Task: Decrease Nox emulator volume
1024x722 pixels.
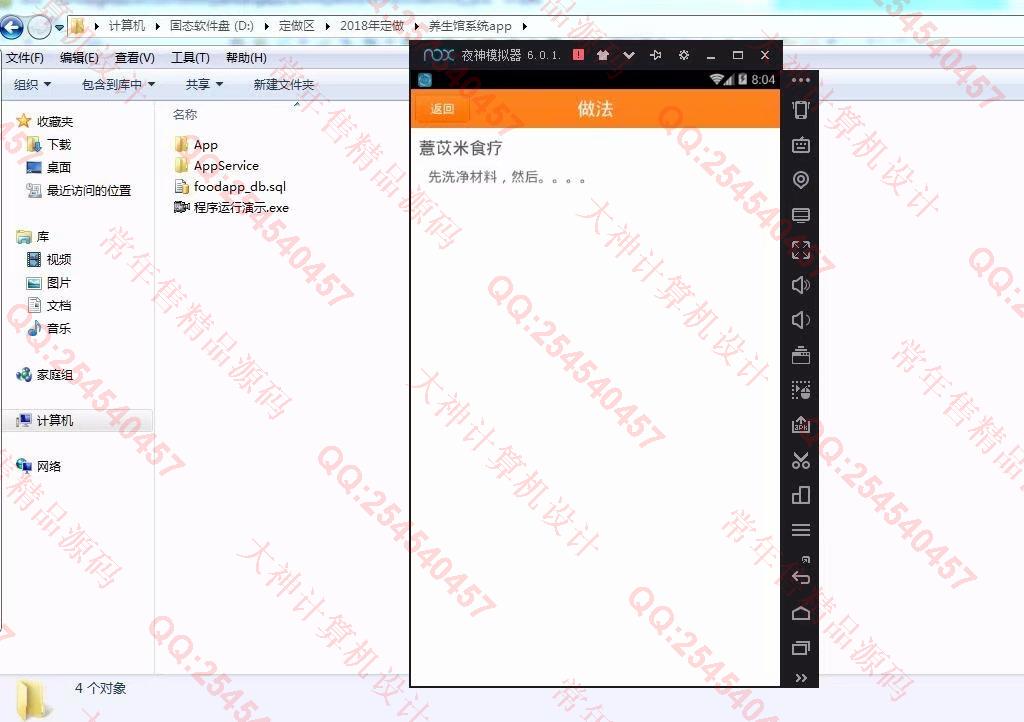Action: [801, 320]
